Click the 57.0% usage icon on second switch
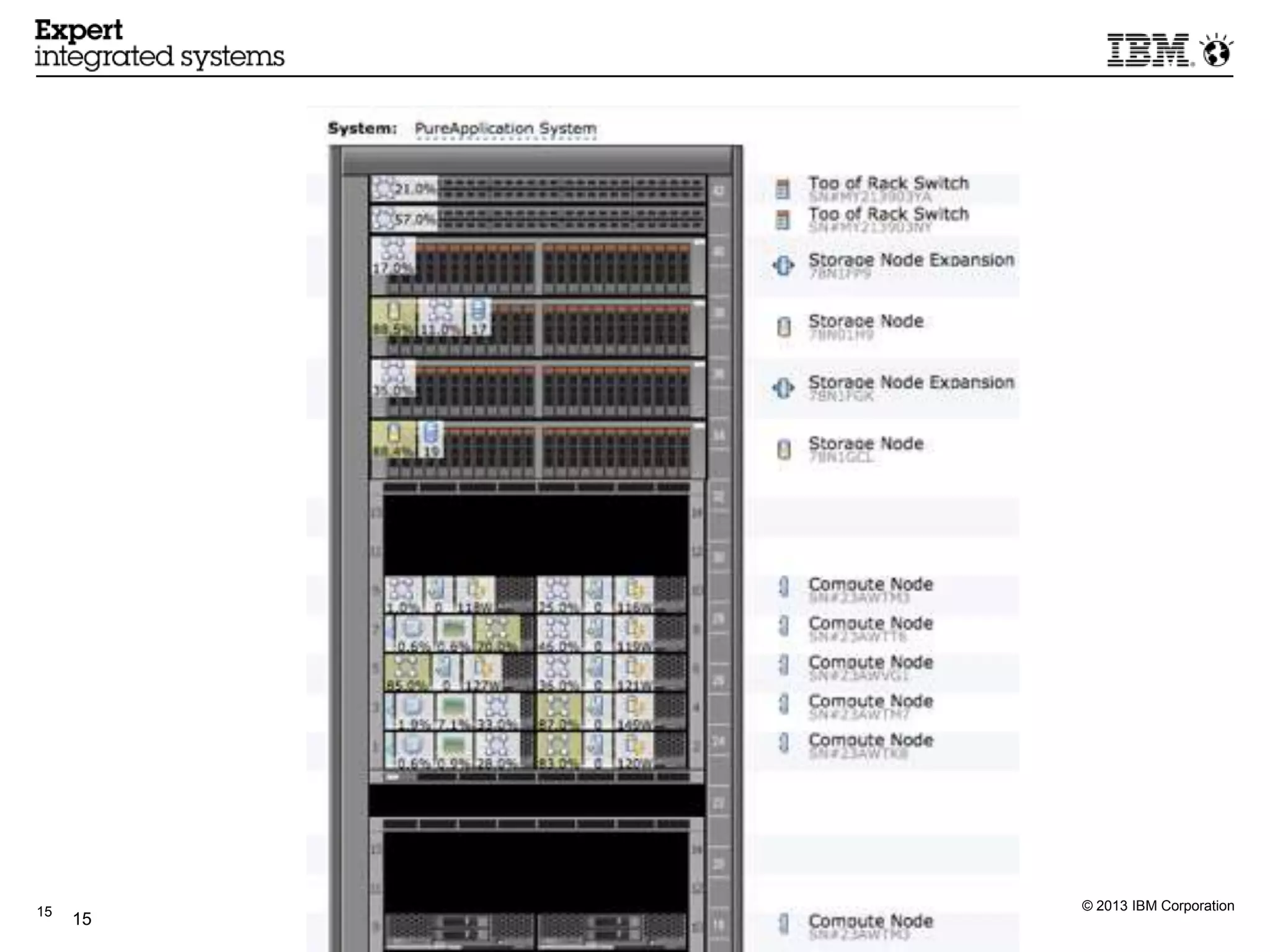Image resolution: width=1270 pixels, height=952 pixels. [x=404, y=219]
